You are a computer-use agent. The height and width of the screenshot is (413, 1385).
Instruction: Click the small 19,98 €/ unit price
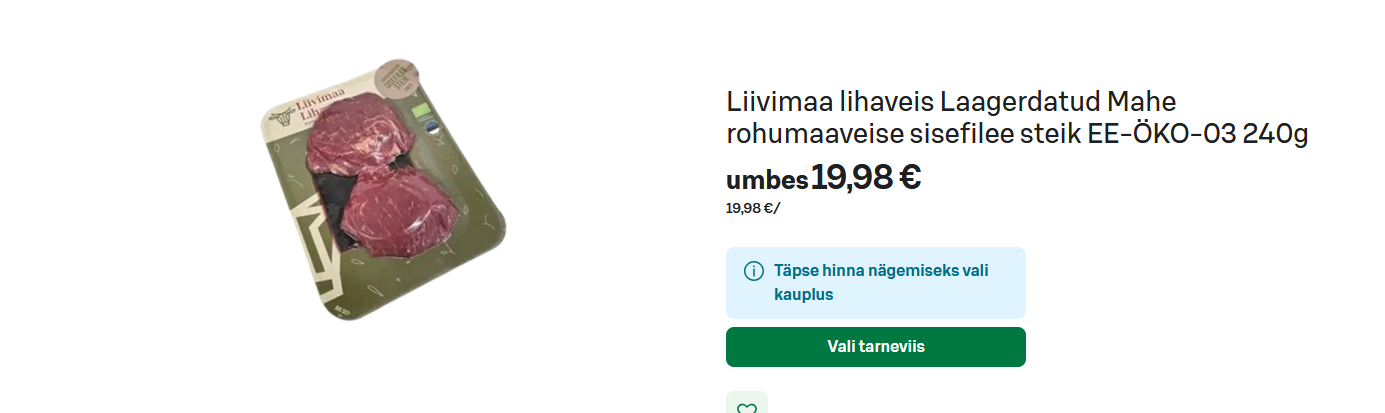coord(753,208)
